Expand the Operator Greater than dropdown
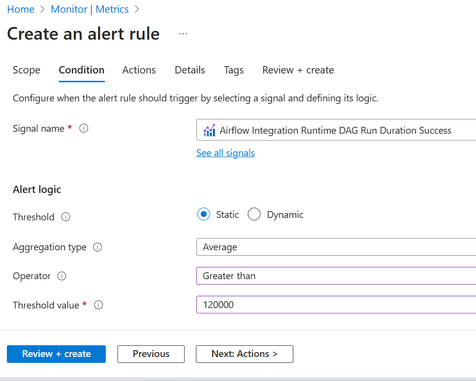The width and height of the screenshot is (476, 381). pos(336,276)
